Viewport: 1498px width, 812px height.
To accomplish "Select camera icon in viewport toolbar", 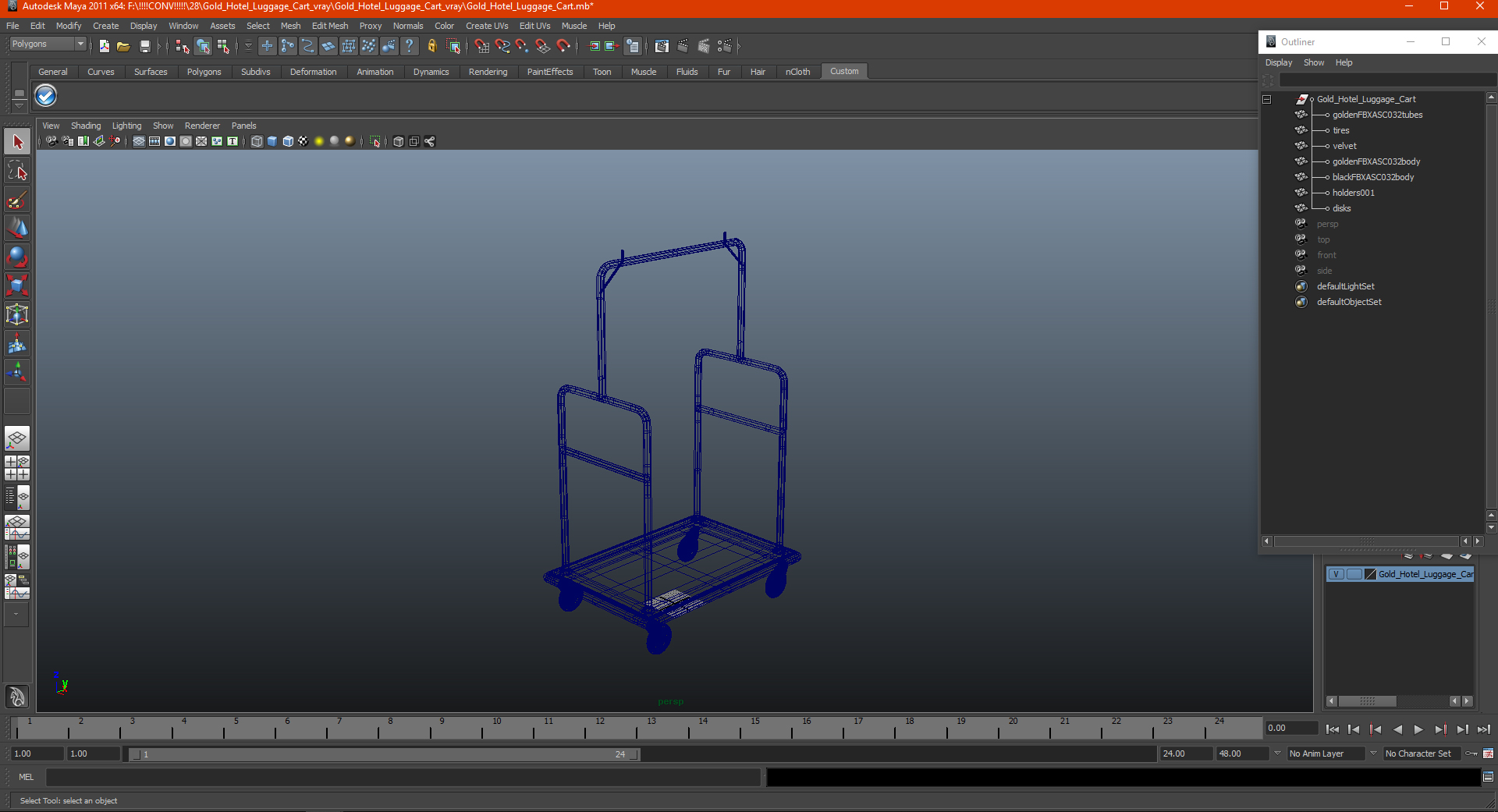I will [x=51, y=141].
